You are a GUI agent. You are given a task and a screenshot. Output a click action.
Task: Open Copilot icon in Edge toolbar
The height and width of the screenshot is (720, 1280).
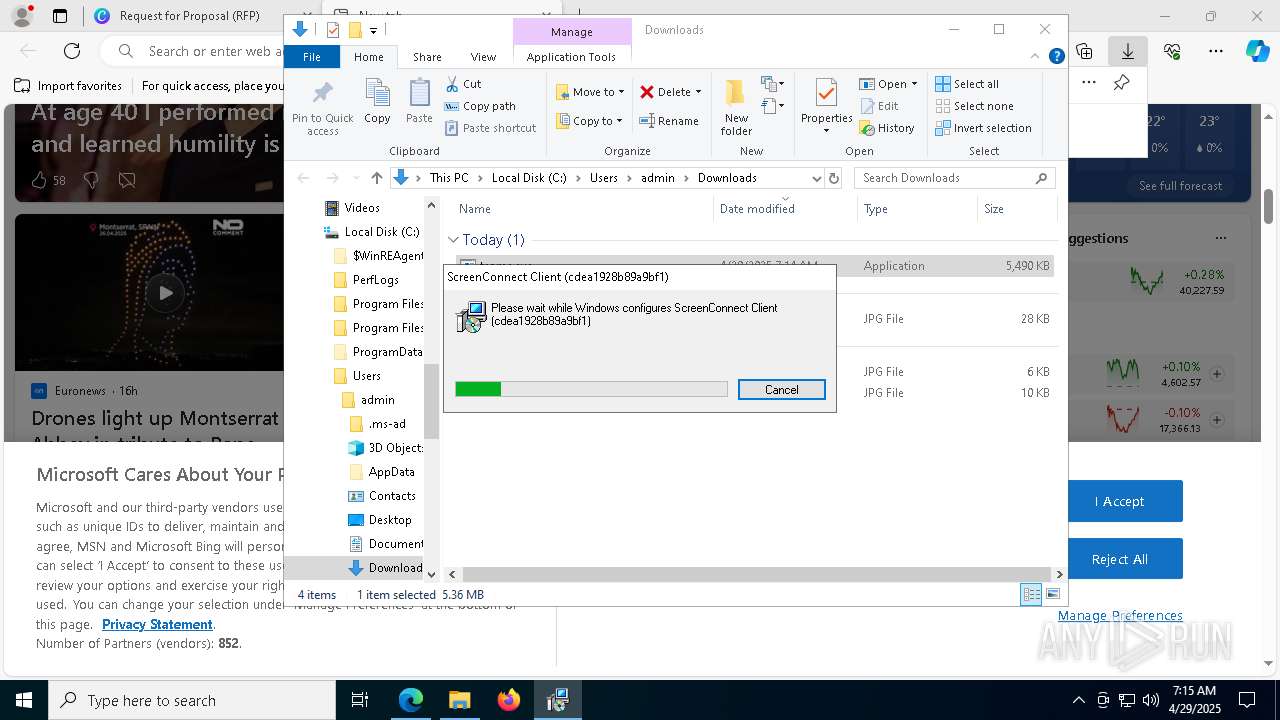(1257, 51)
